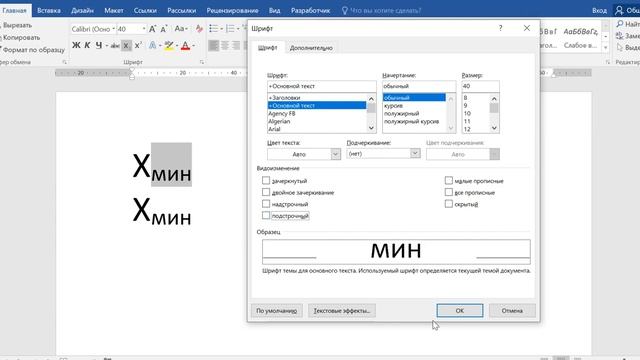Viewport: 640px width, 360px height.
Task: Open font color dropdown arrow
Action: pyautogui.click(x=193, y=45)
